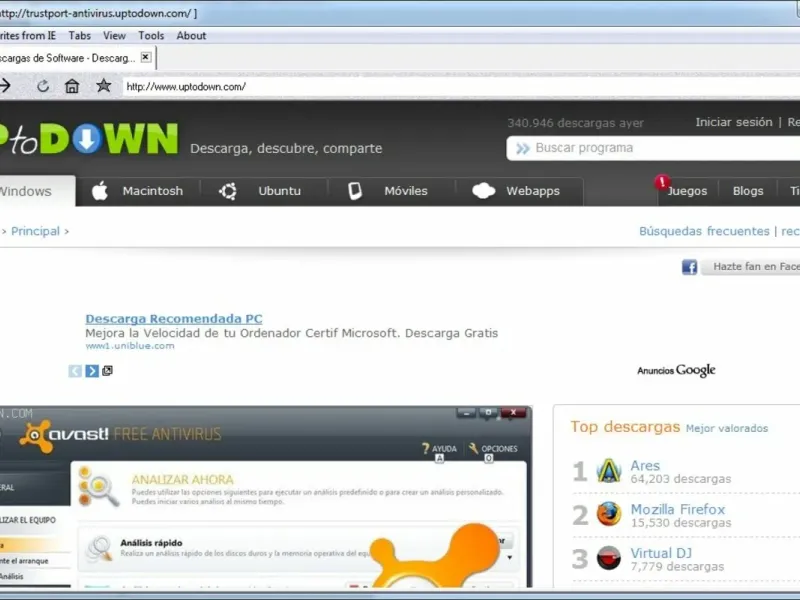Image resolution: width=800 pixels, height=600 pixels.
Task: Open the Tools menu
Action: click(x=151, y=36)
